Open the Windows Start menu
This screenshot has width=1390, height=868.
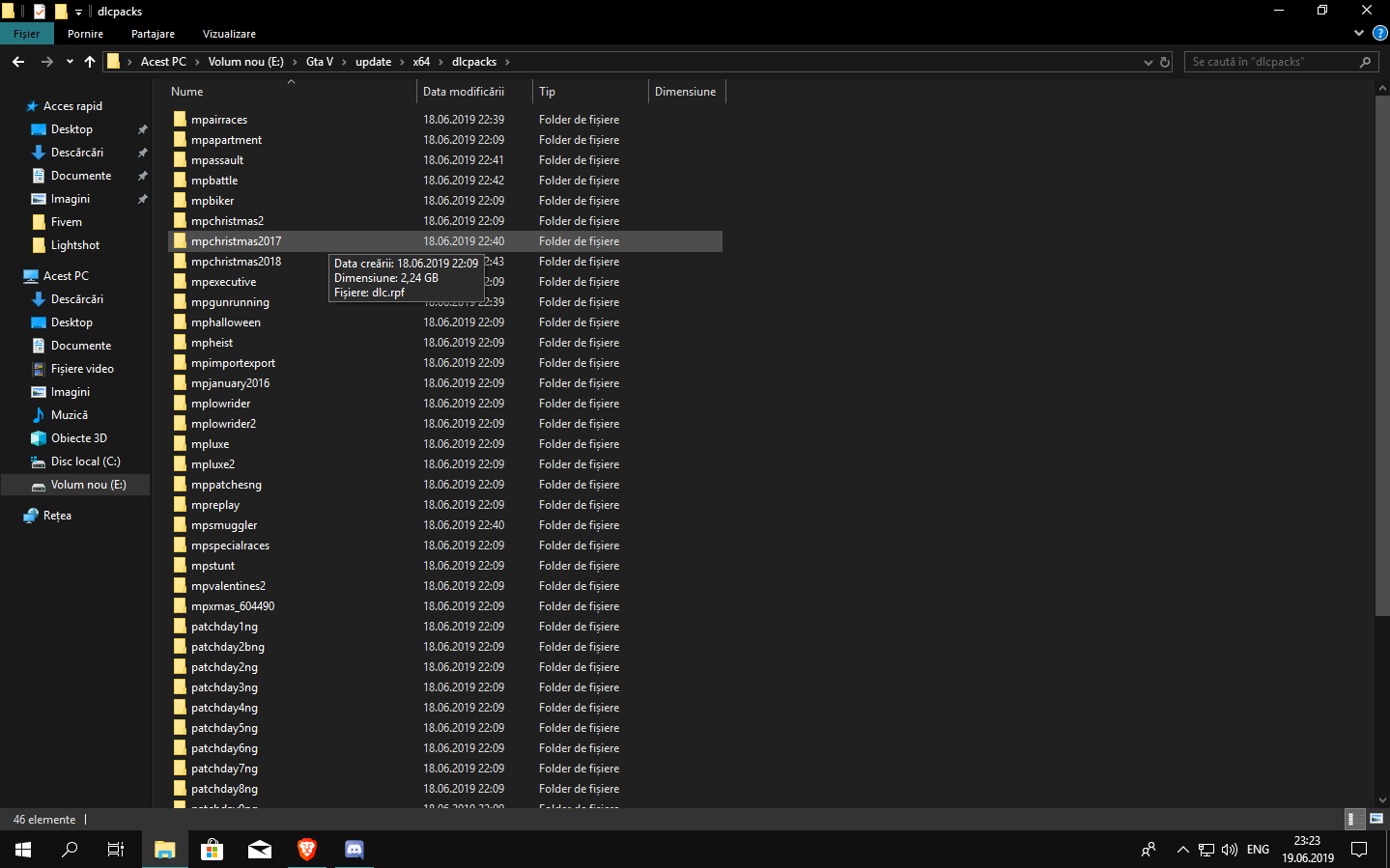coord(23,850)
